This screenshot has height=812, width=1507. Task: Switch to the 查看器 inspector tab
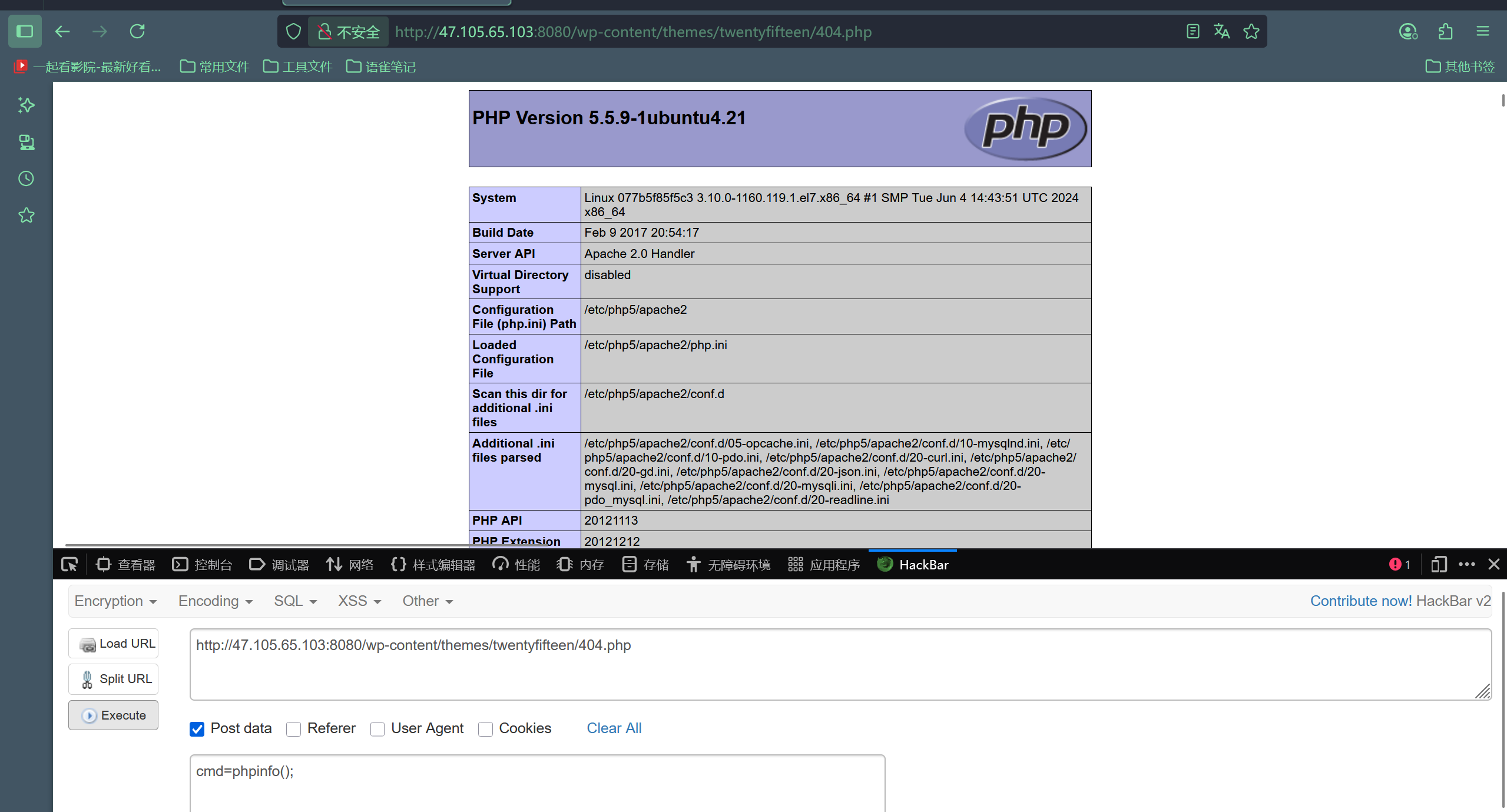point(125,565)
